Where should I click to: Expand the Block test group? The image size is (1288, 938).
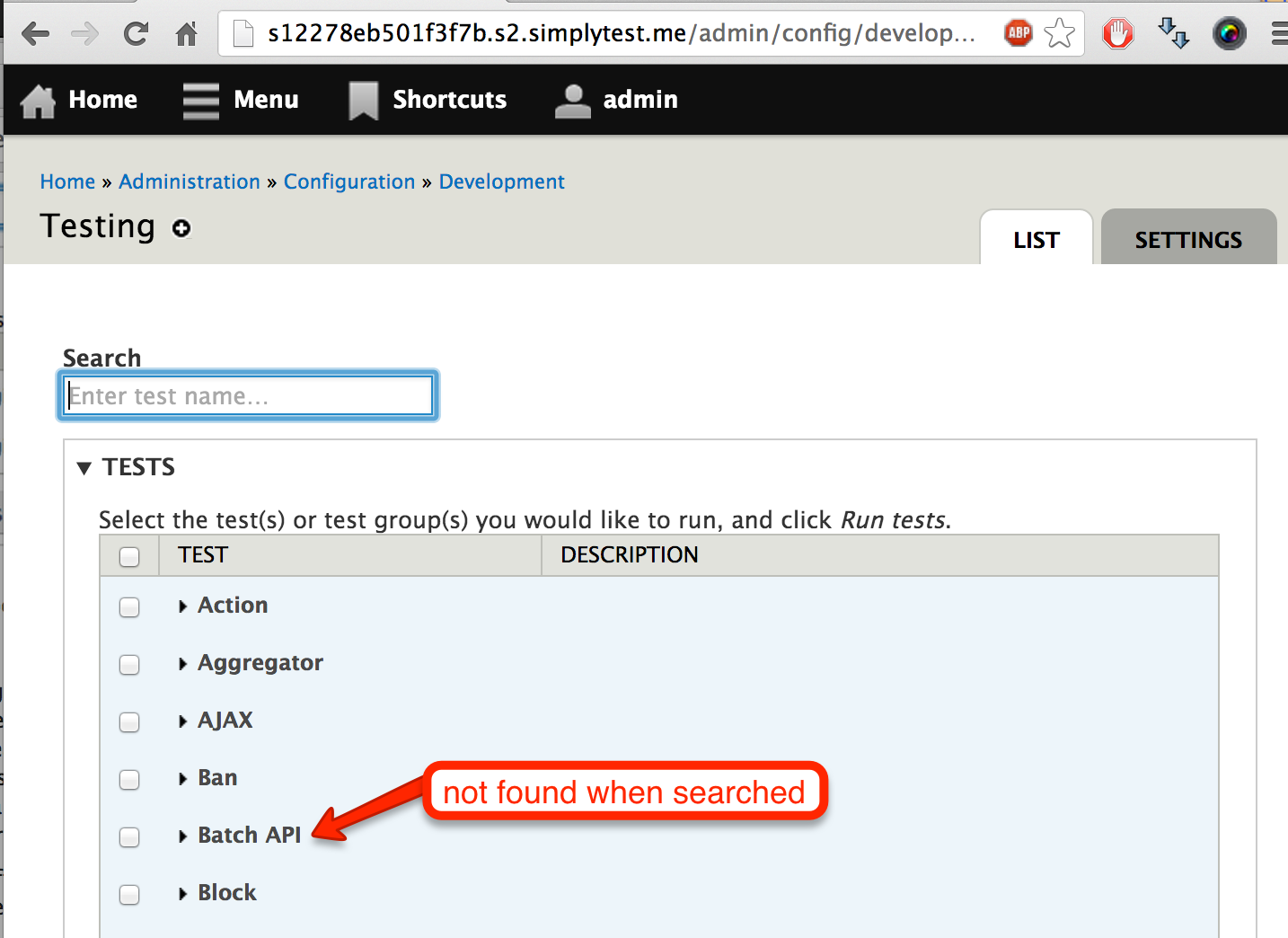183,893
